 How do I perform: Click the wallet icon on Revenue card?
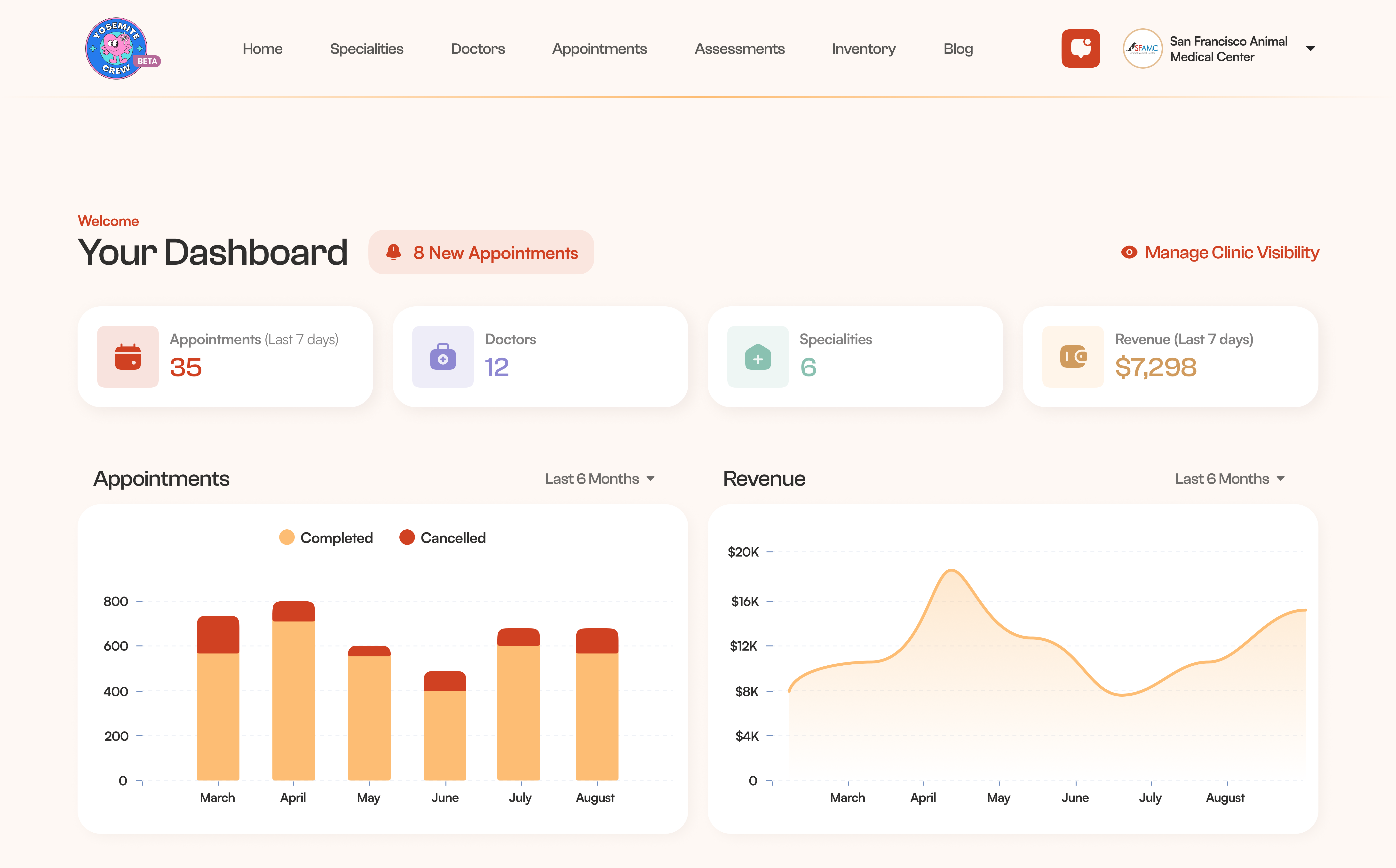tap(1073, 357)
